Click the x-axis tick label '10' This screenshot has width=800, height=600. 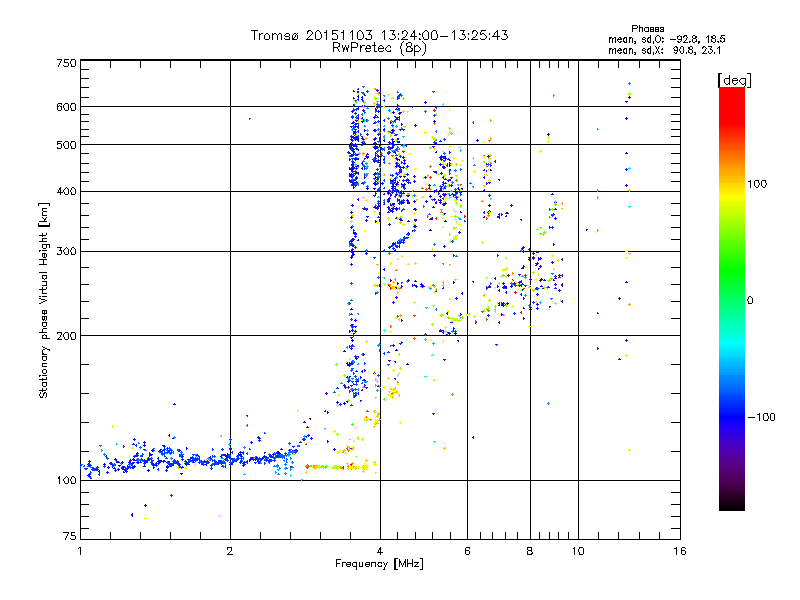[578, 551]
